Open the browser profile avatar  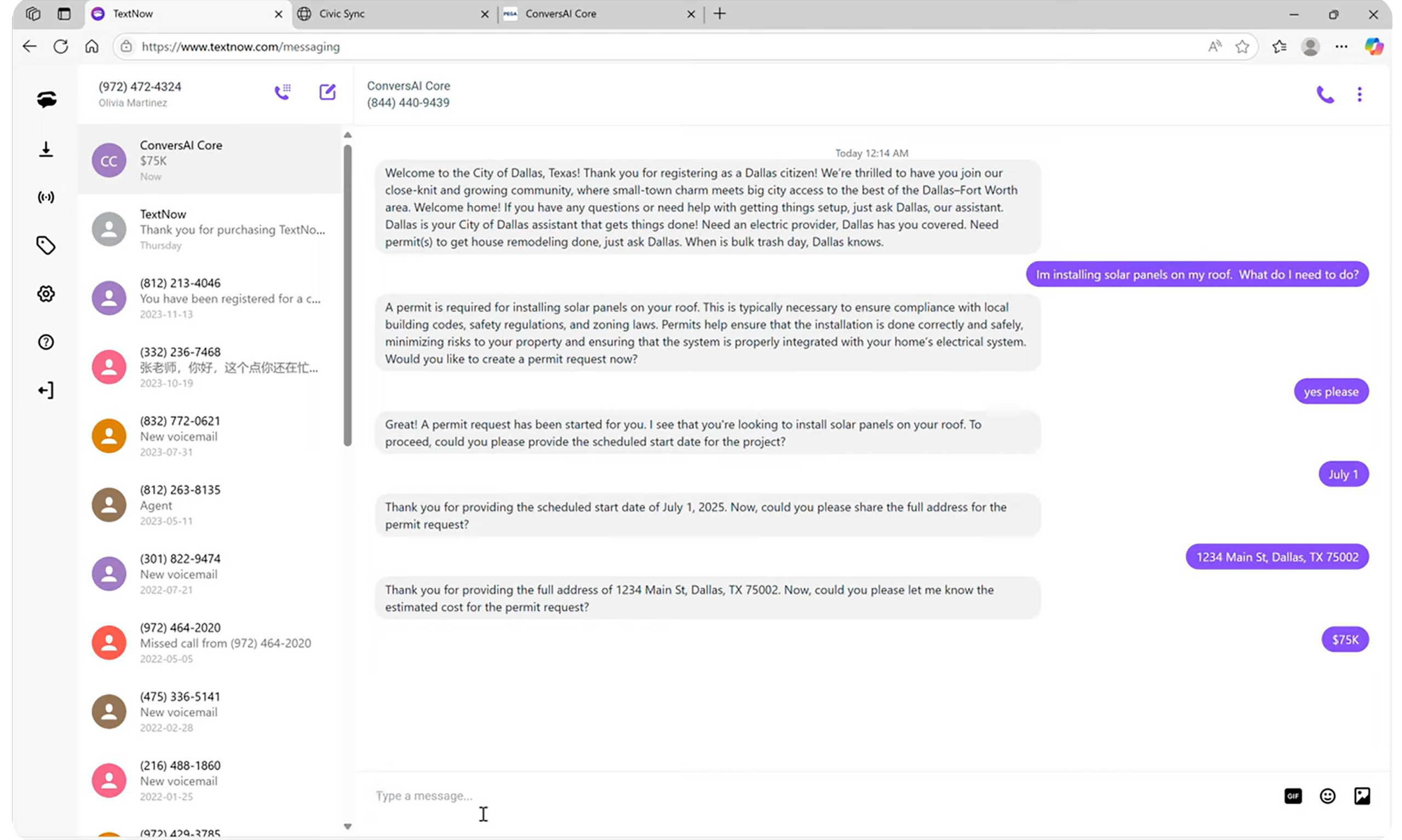click(1310, 47)
